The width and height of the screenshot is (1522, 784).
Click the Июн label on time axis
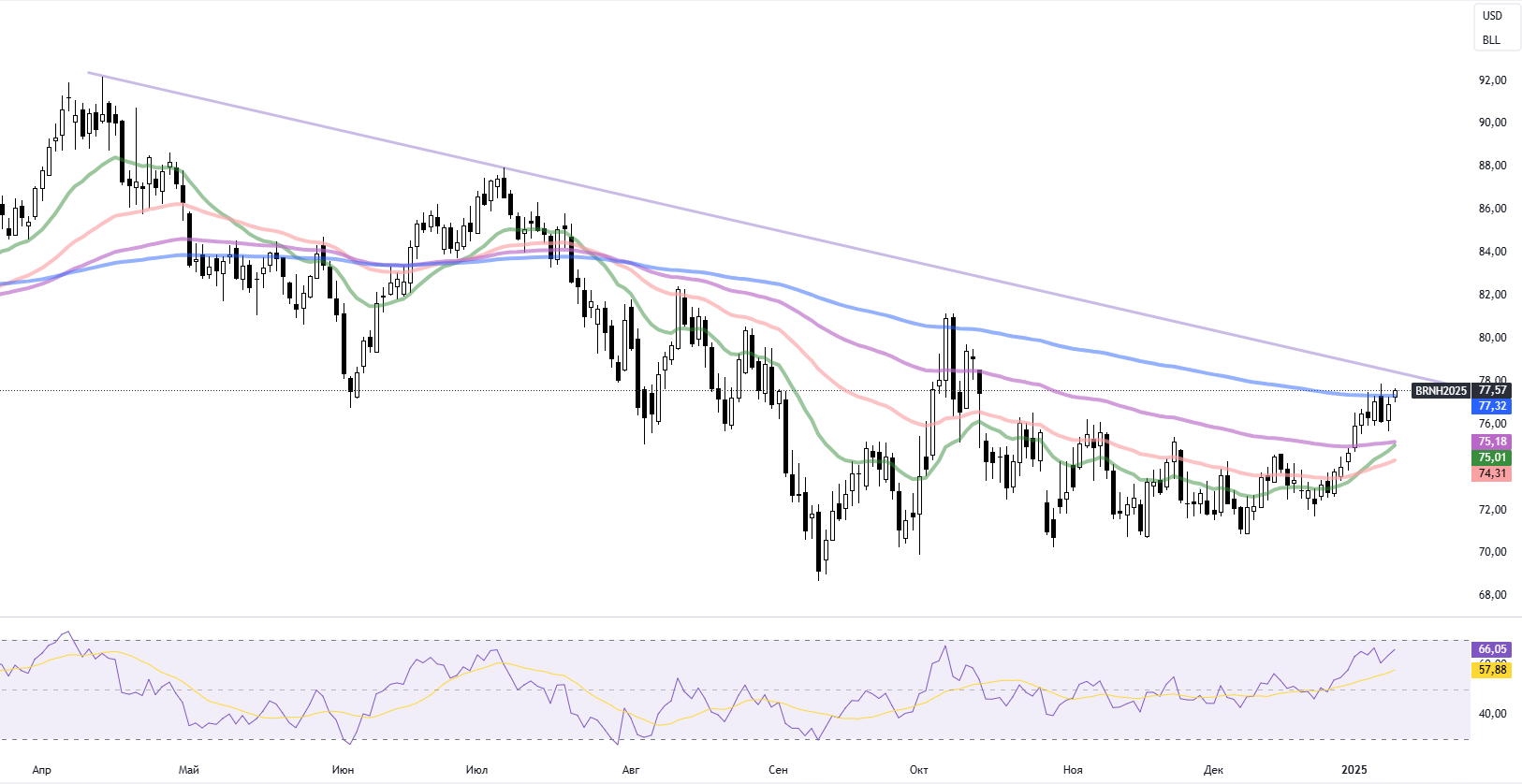pyautogui.click(x=343, y=770)
